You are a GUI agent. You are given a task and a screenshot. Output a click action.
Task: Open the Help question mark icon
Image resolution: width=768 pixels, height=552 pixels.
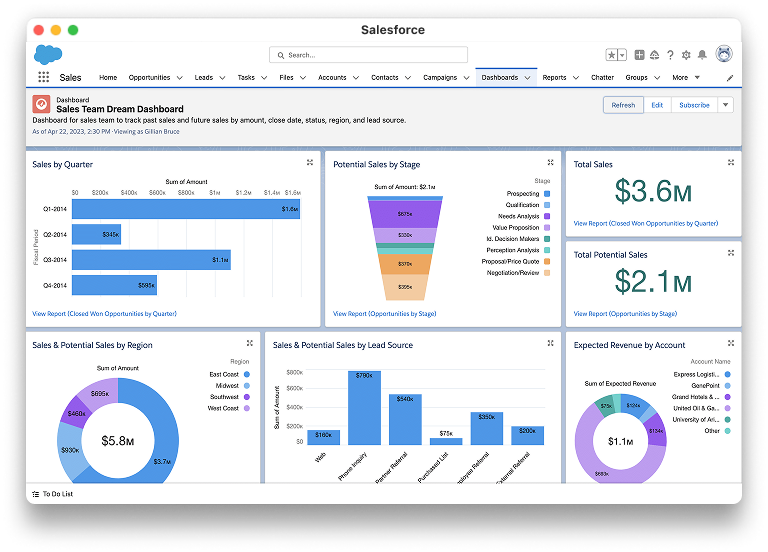[670, 55]
